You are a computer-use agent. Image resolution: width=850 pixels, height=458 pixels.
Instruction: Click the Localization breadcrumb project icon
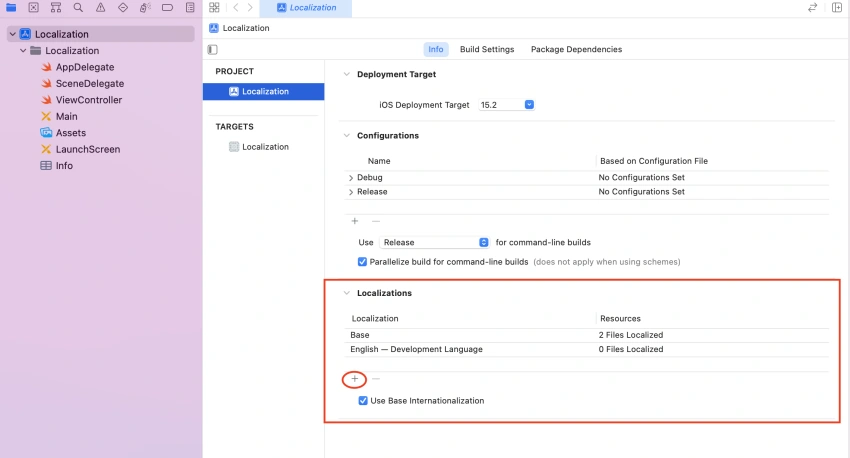tap(214, 28)
